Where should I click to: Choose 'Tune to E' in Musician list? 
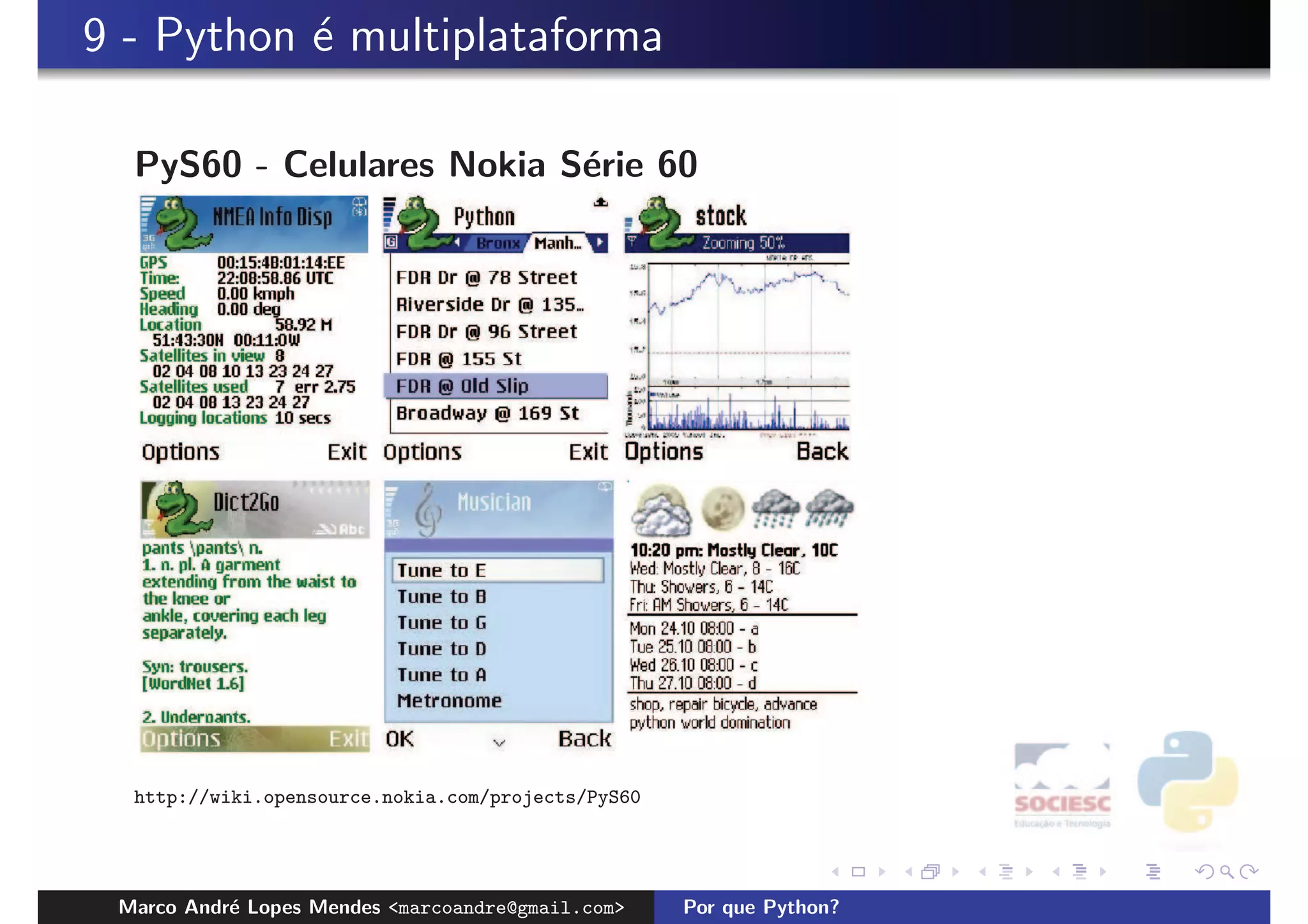pos(498,570)
